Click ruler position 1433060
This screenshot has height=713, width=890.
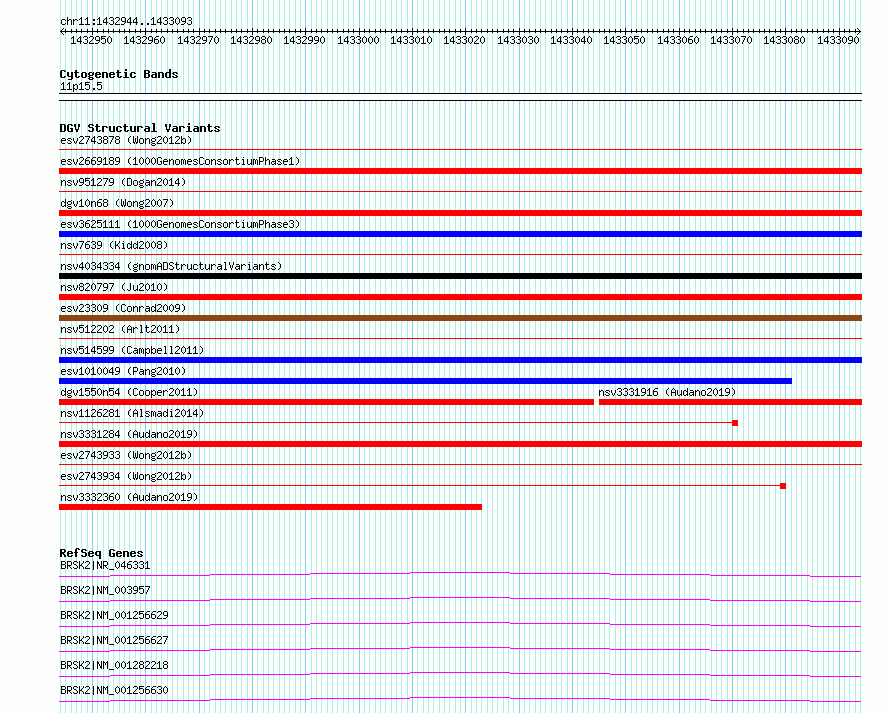pyautogui.click(x=678, y=40)
